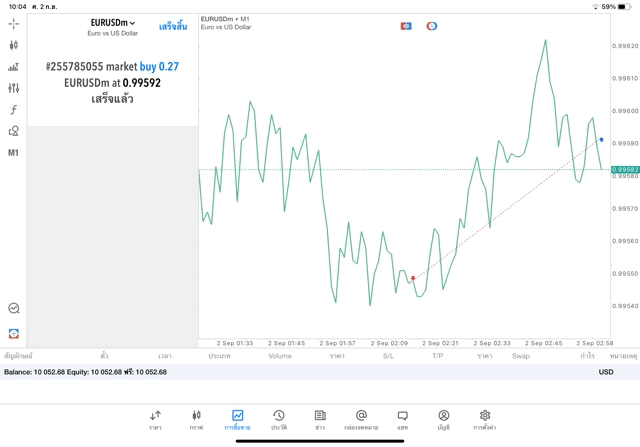The width and height of the screenshot is (640, 447).
Task: Open the กล่องจดหมาย mailbox tab
Action: pos(361,420)
